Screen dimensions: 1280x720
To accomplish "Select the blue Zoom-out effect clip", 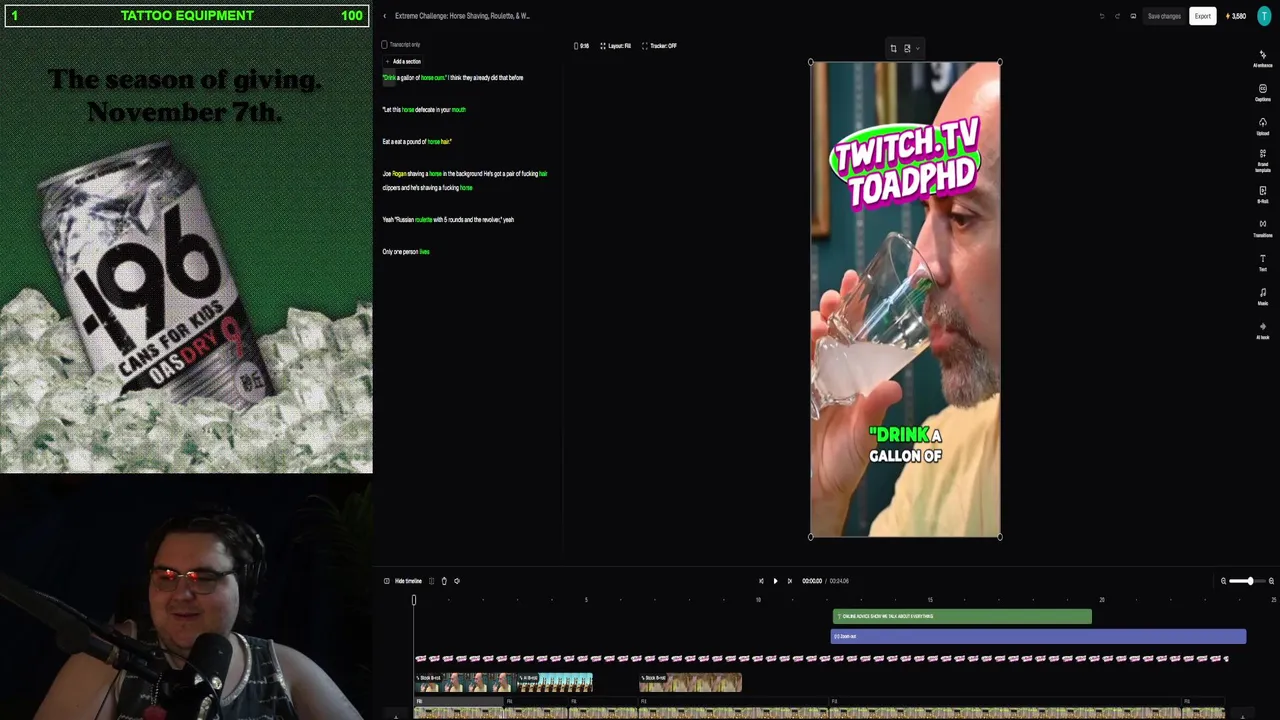I will point(1039,637).
